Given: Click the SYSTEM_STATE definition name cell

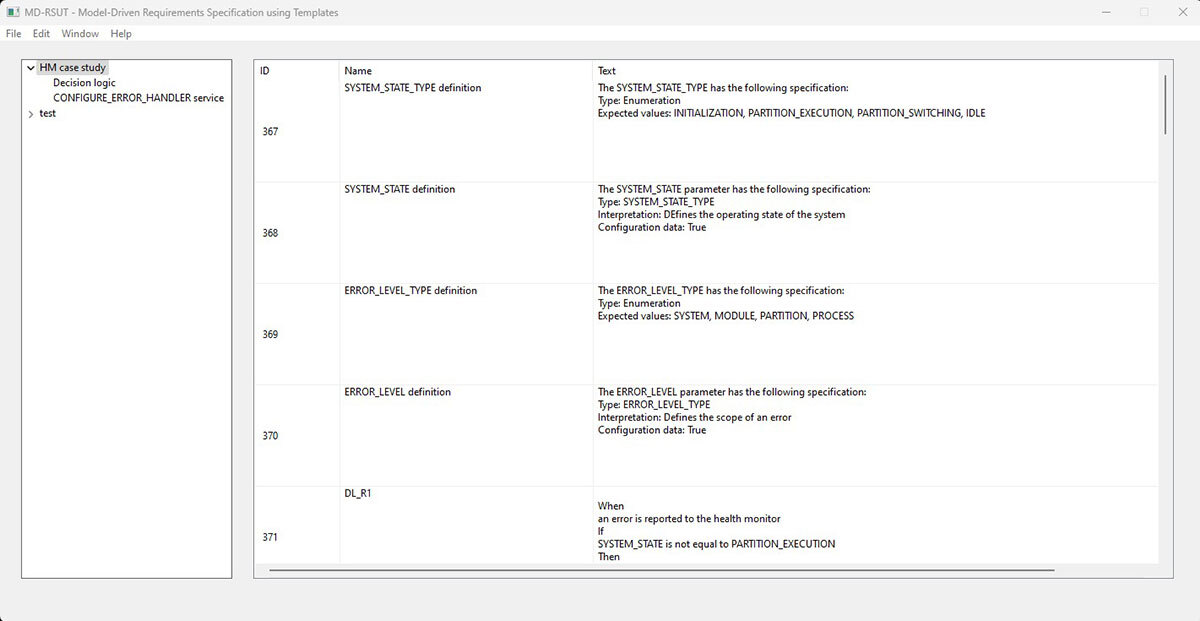Looking at the screenshot, I should (400, 189).
